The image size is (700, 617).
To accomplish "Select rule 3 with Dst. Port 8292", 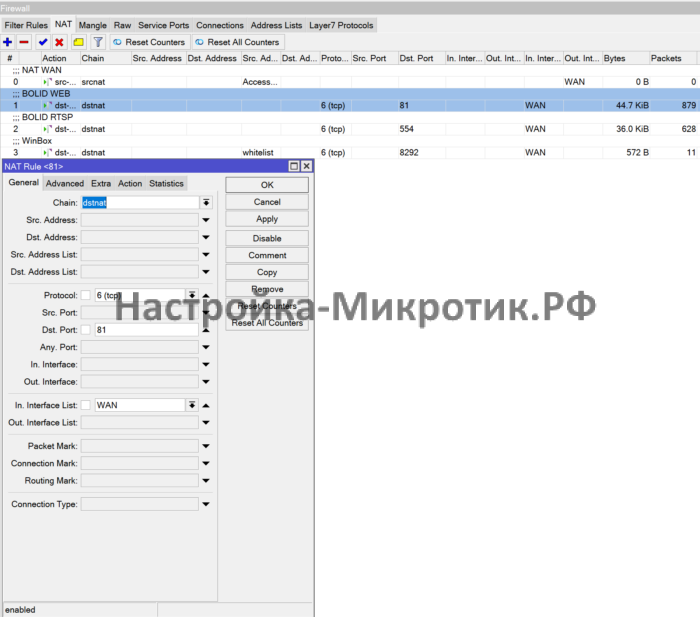I will [350, 153].
